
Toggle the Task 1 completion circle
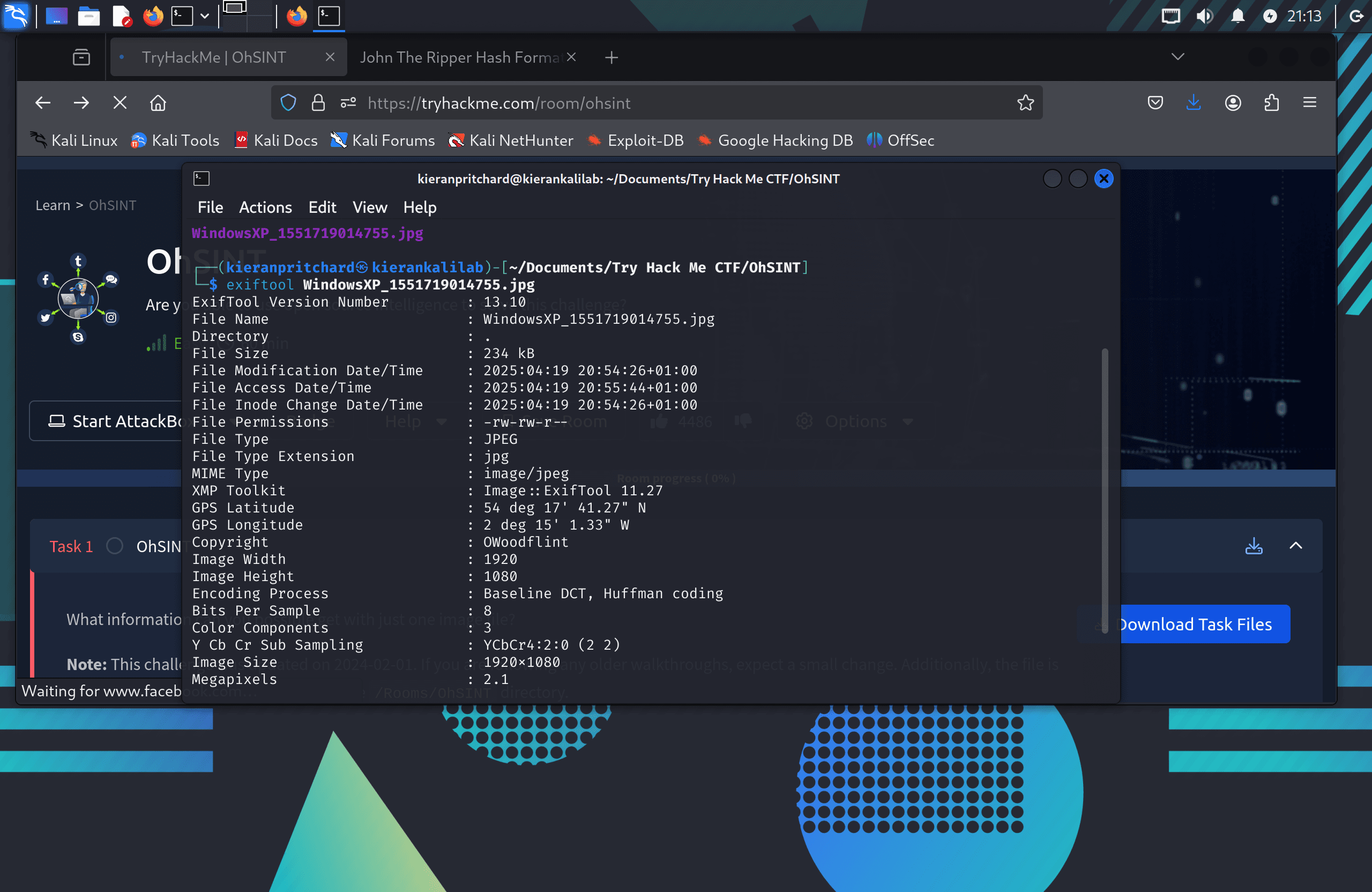(x=115, y=546)
